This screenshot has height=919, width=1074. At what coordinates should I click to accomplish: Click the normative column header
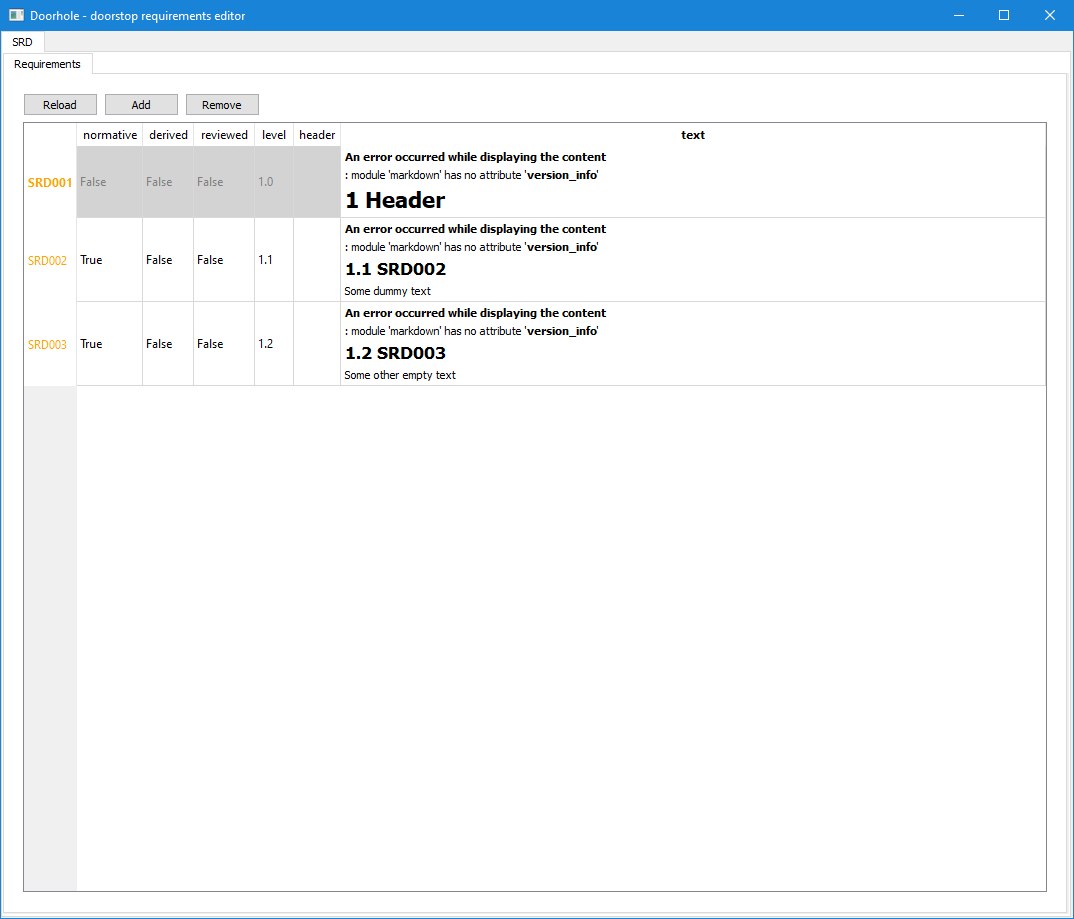pyautogui.click(x=109, y=134)
